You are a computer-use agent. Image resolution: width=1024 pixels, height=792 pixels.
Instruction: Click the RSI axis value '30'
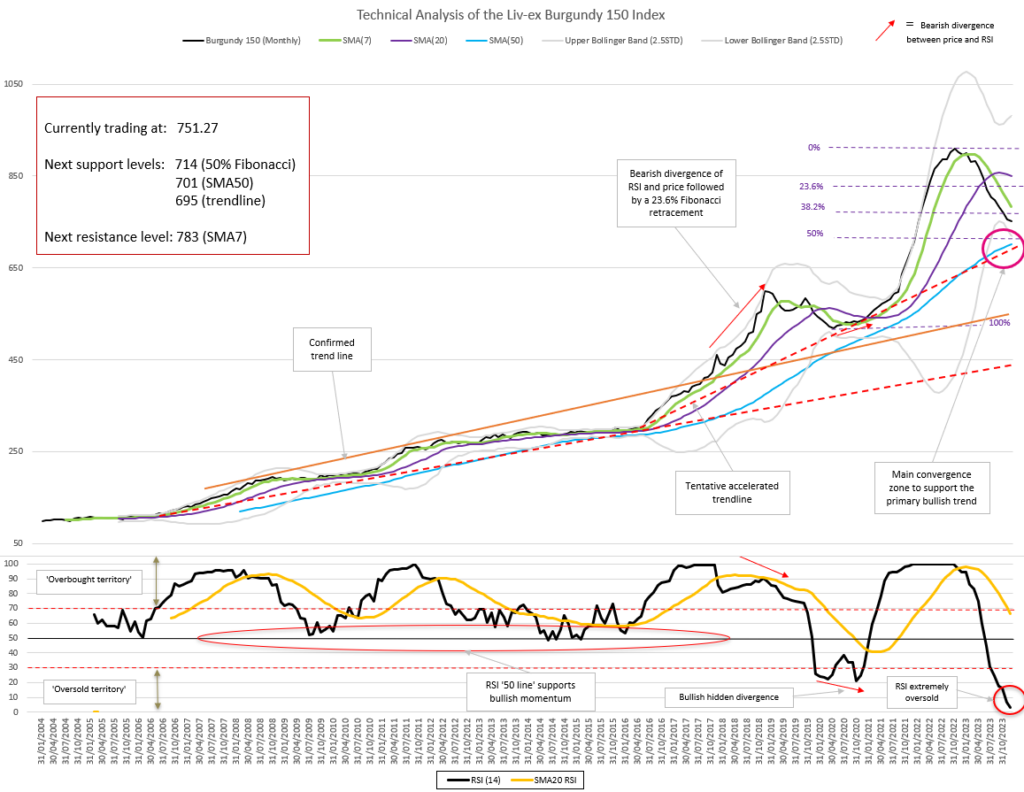(12, 667)
